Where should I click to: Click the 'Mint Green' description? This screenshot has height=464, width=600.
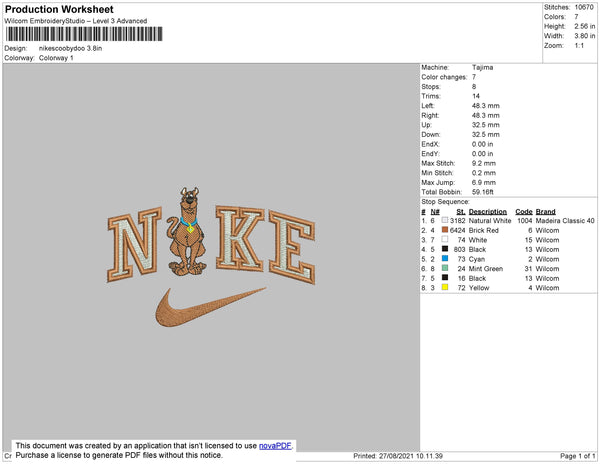(486, 269)
